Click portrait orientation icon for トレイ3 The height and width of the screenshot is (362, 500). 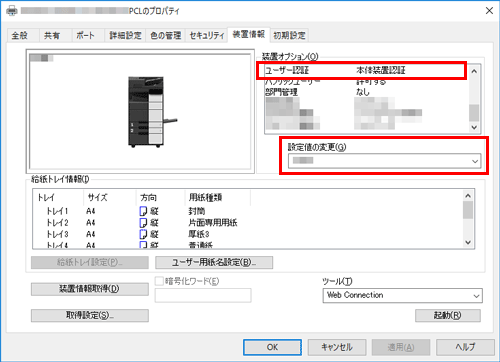(x=143, y=234)
